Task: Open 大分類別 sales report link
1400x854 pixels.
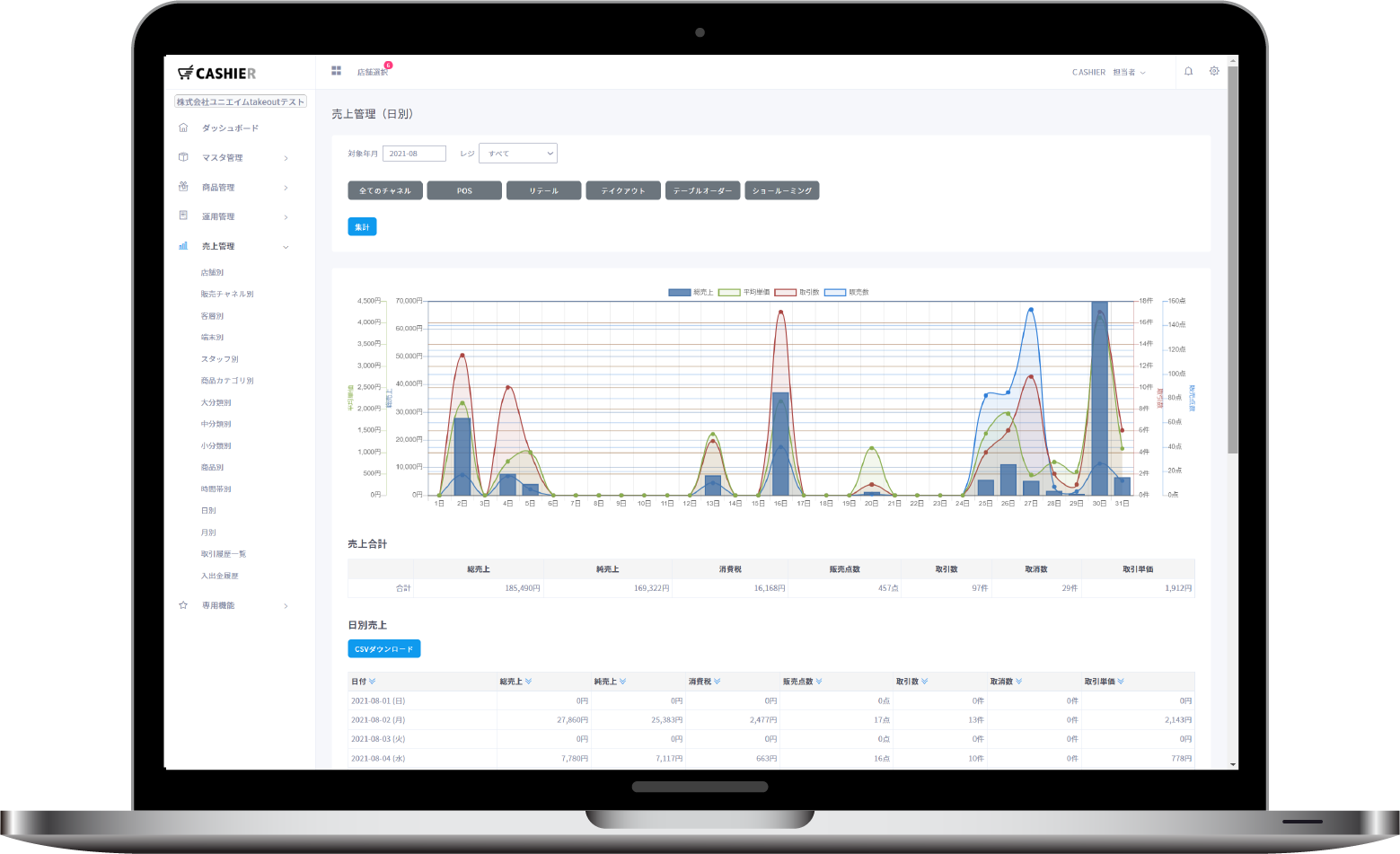Action: click(x=216, y=402)
